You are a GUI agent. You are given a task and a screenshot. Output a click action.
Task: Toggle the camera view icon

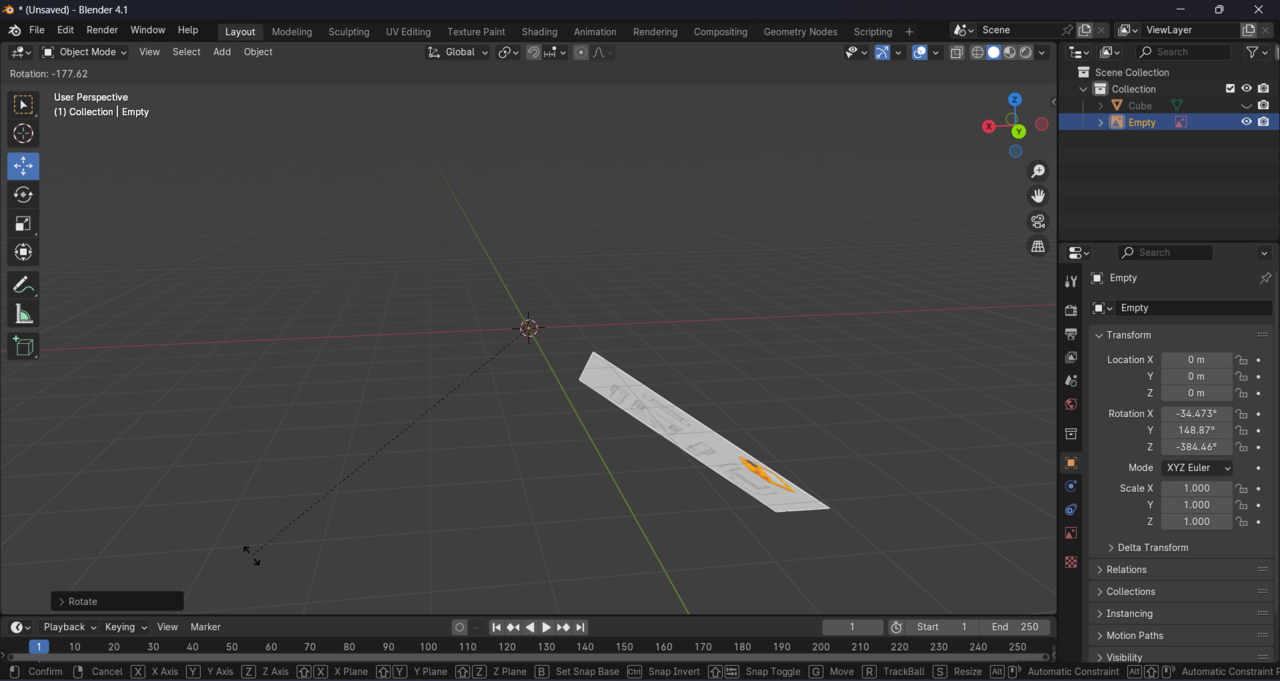[x=1038, y=221]
